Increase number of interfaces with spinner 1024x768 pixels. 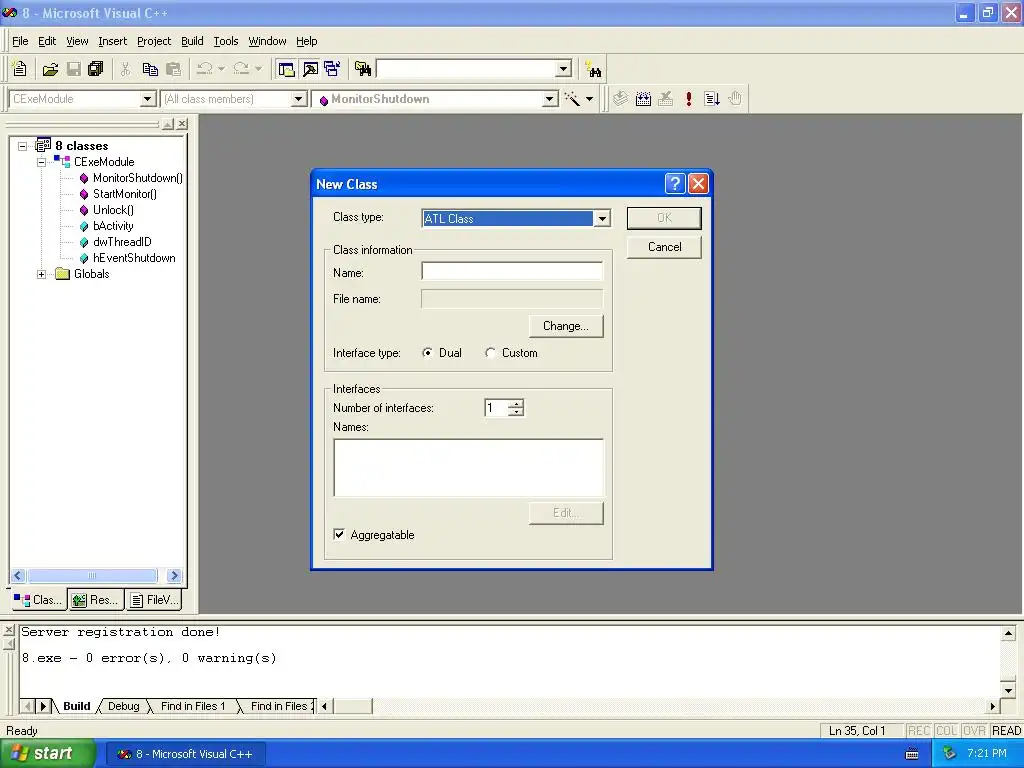click(x=517, y=404)
